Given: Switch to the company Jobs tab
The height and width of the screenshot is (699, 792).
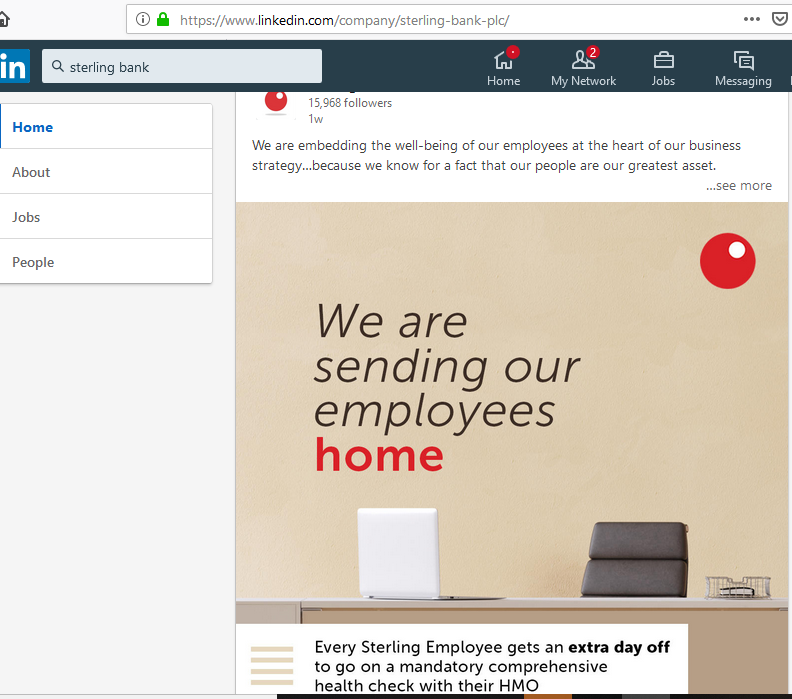Looking at the screenshot, I should click(106, 217).
